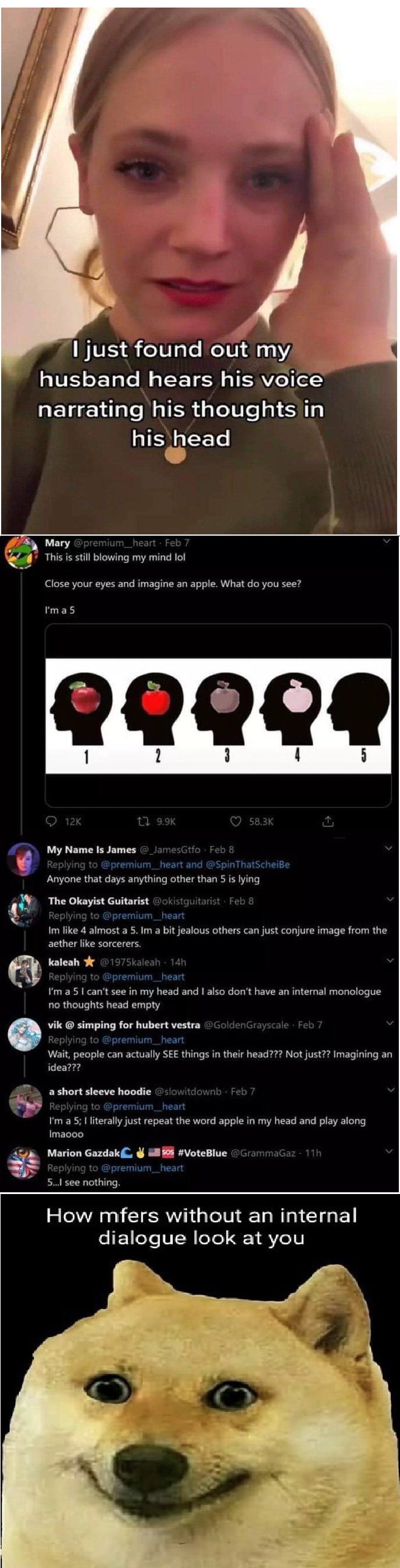The image size is (400, 1568).
Task: Click Marion Gazdak's avatar
Action: [x=23, y=1162]
